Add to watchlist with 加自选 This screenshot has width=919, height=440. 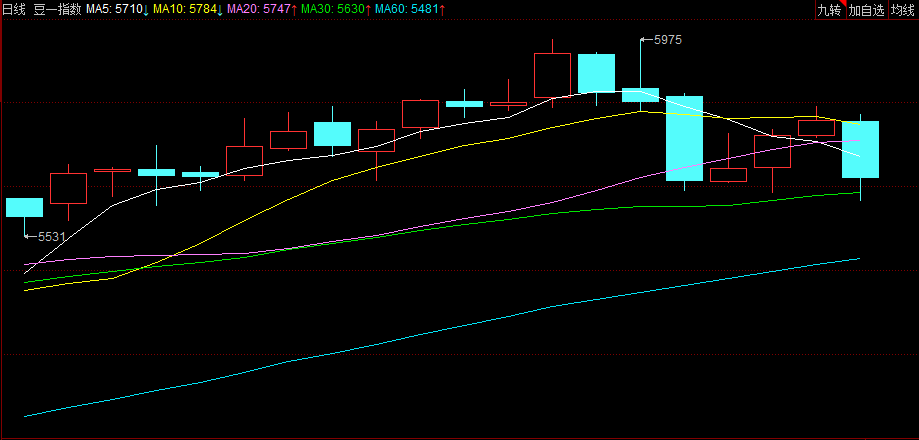pos(867,10)
